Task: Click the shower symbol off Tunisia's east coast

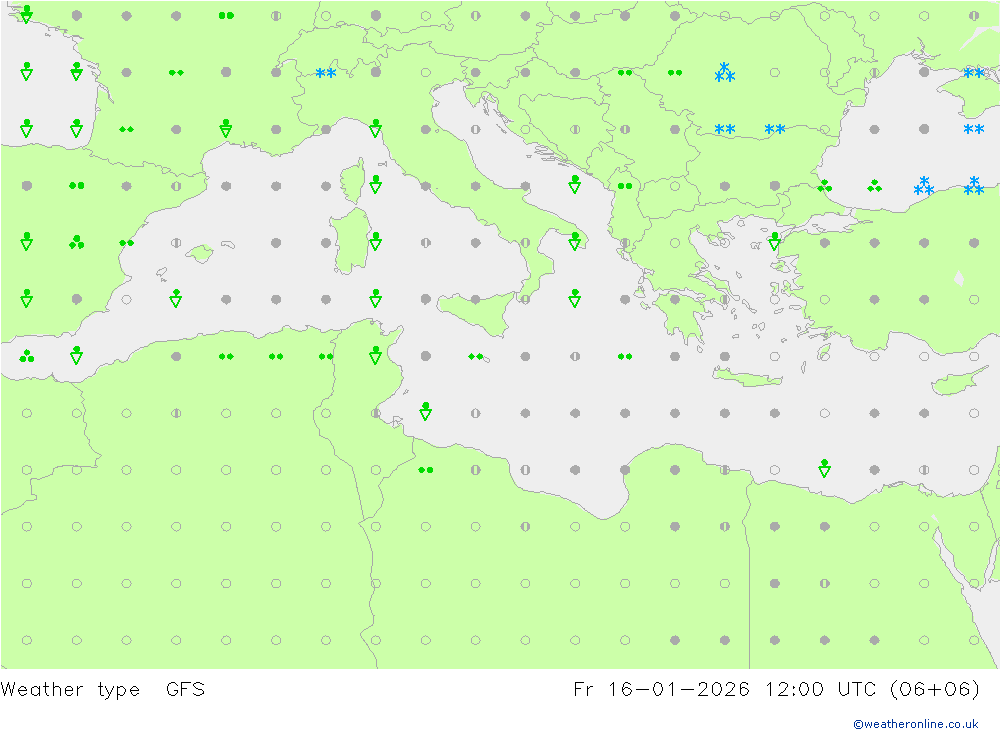Action: tap(425, 411)
